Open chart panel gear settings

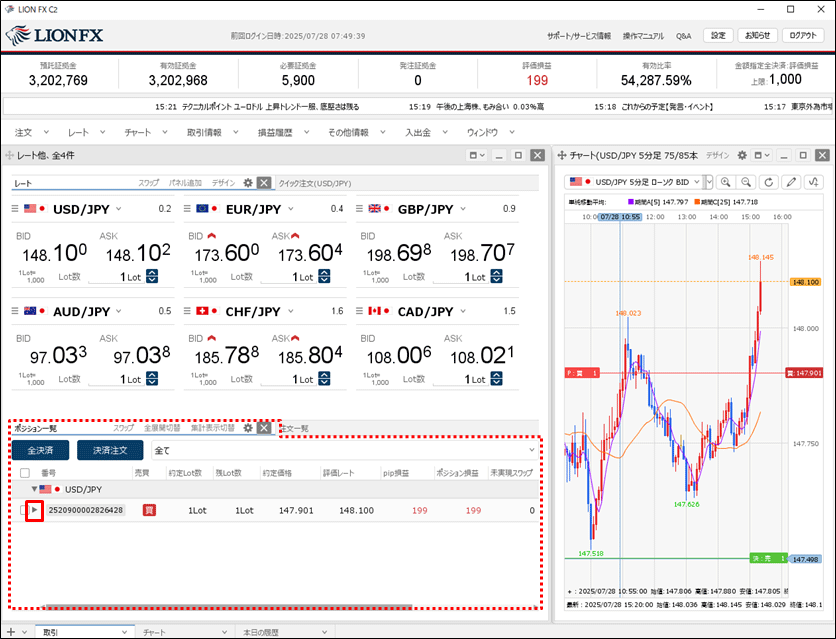pyautogui.click(x=742, y=156)
